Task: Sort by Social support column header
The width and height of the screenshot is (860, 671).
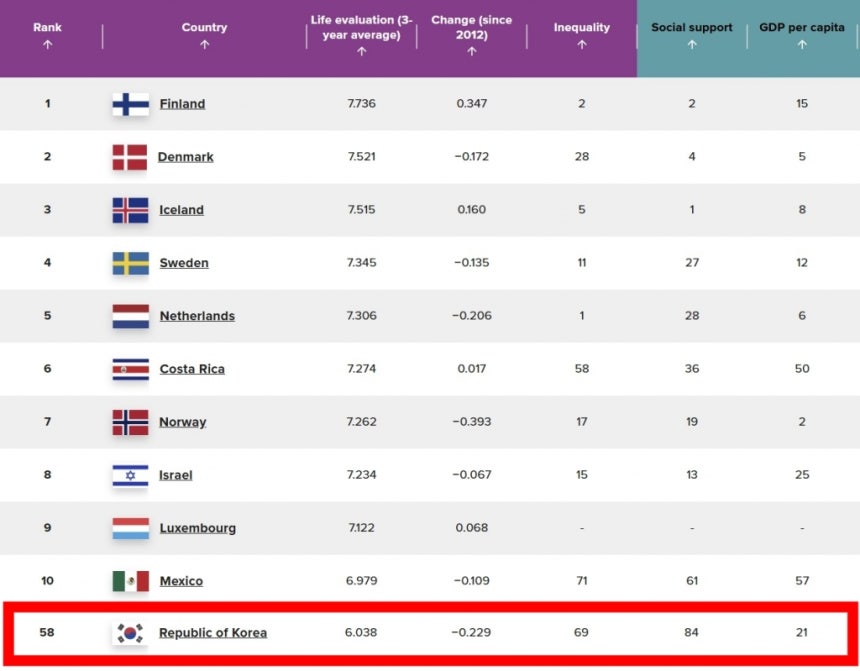Action: tap(692, 27)
